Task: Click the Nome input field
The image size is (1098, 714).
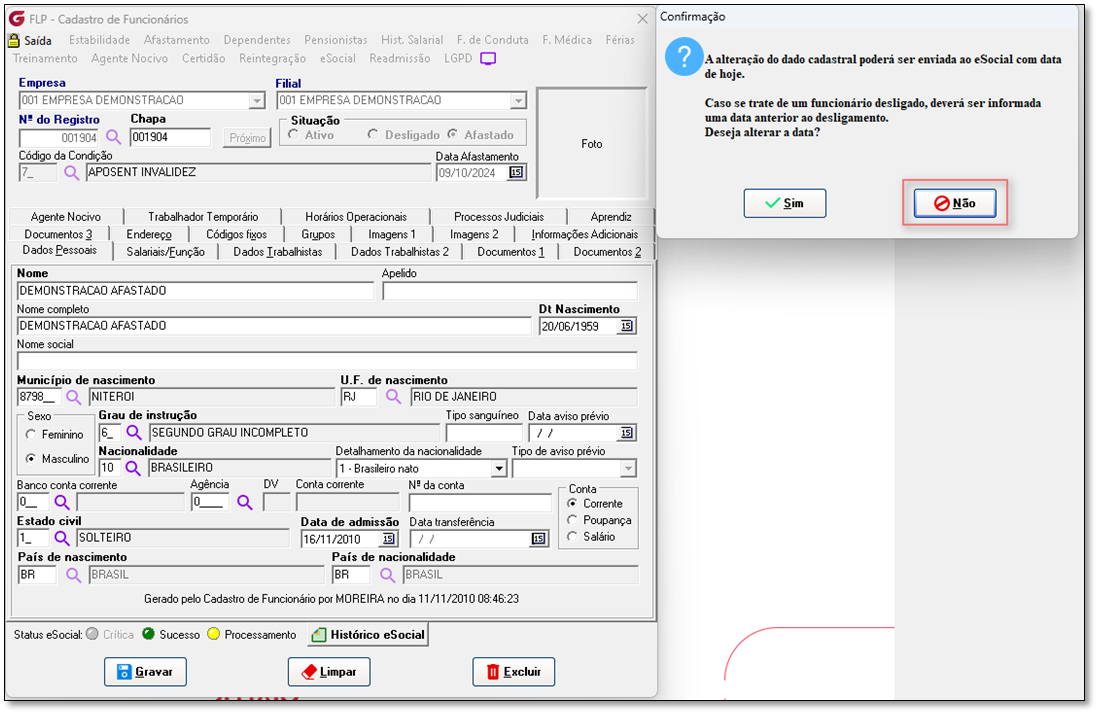Action: click(x=195, y=290)
